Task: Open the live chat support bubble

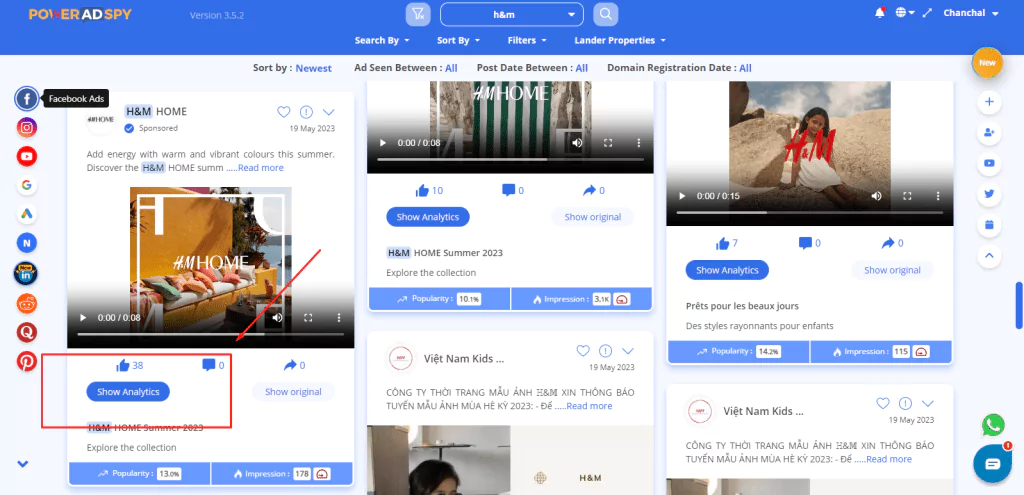Action: (x=993, y=463)
